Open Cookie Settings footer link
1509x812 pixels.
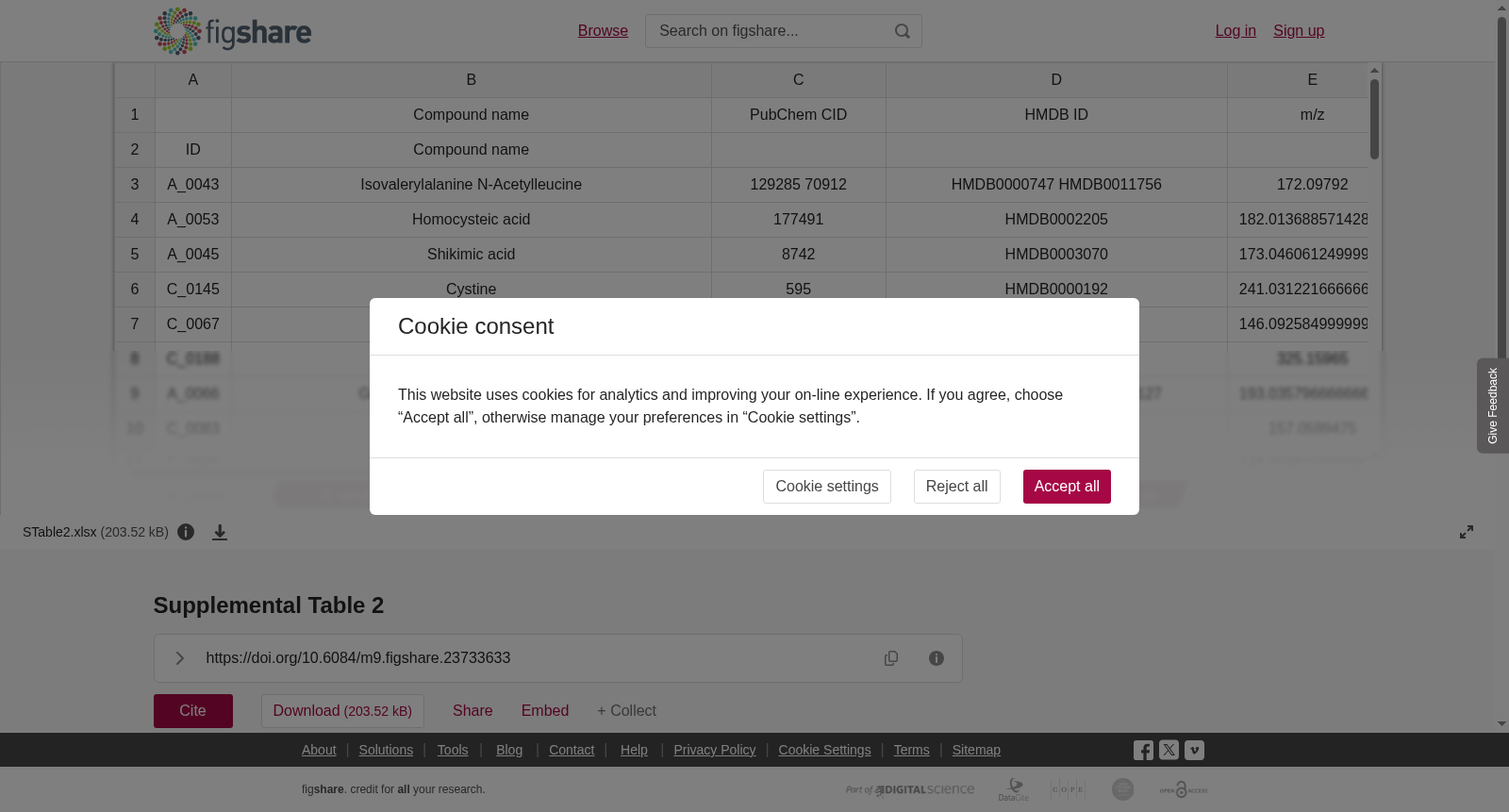pos(824,750)
